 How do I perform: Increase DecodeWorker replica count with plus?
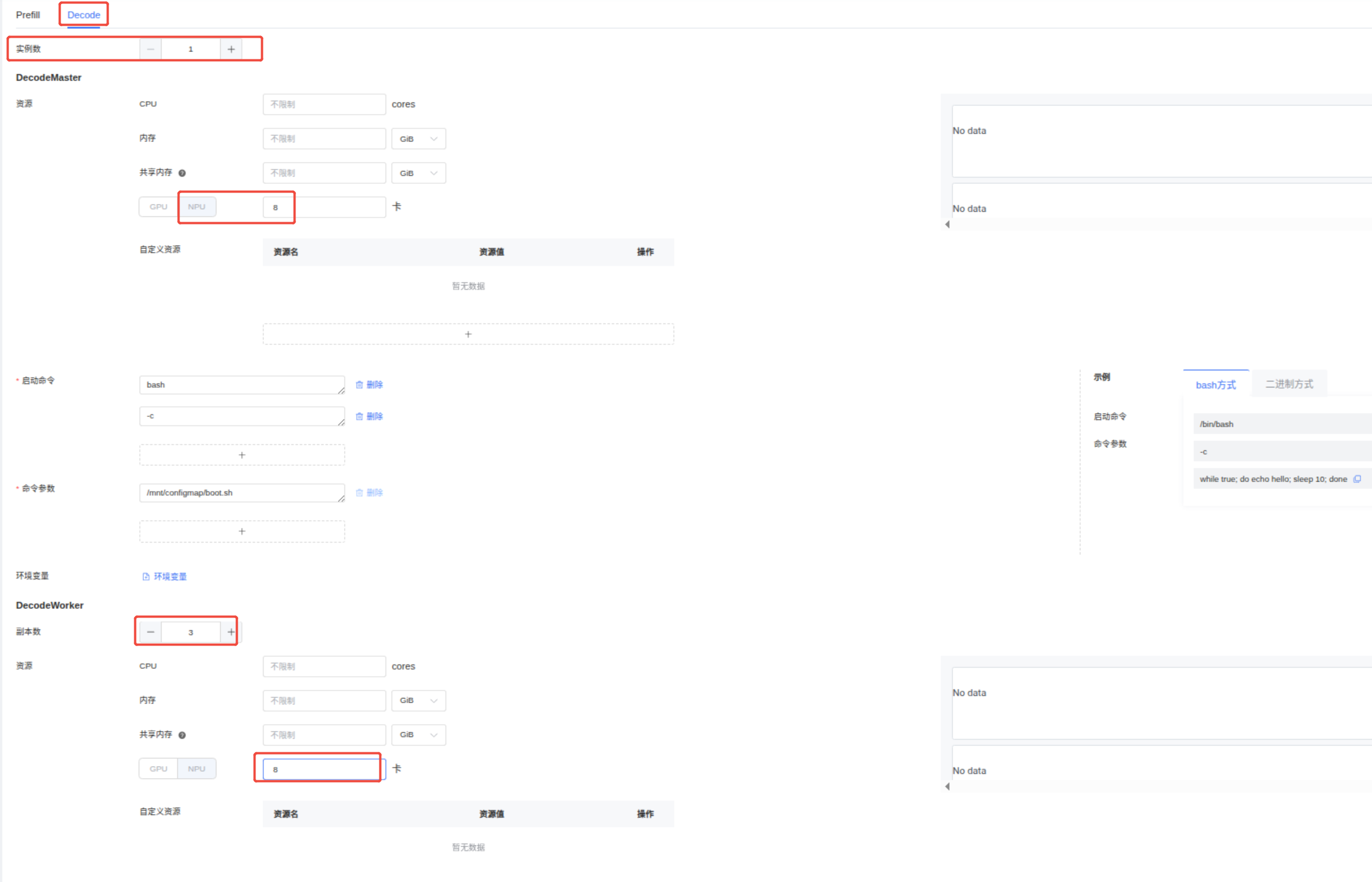231,632
